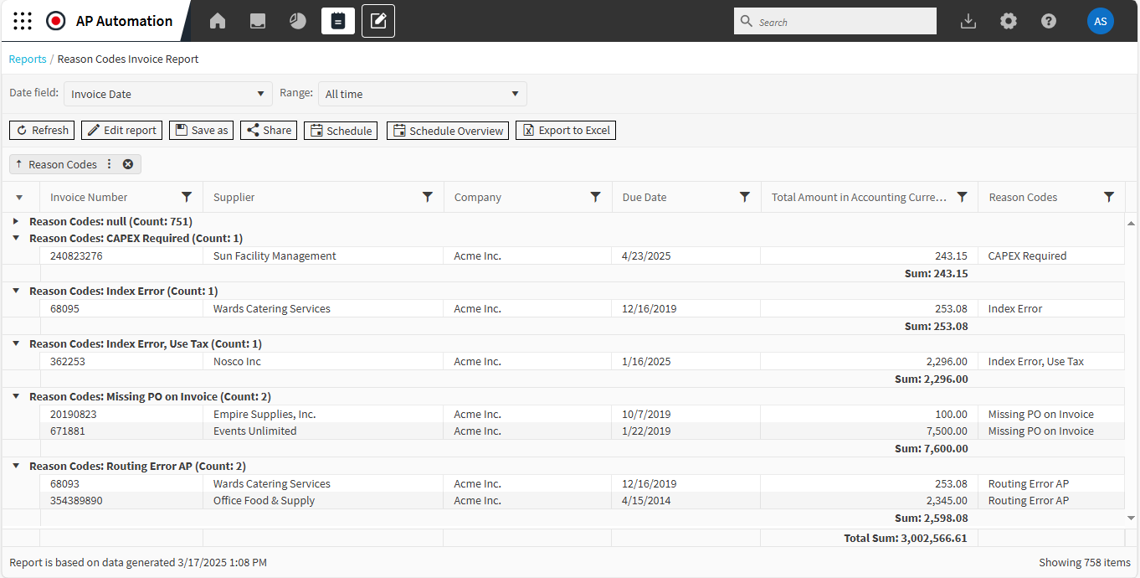Open Reason Codes chip options menu
The height and width of the screenshot is (578, 1140).
pyautogui.click(x=110, y=164)
